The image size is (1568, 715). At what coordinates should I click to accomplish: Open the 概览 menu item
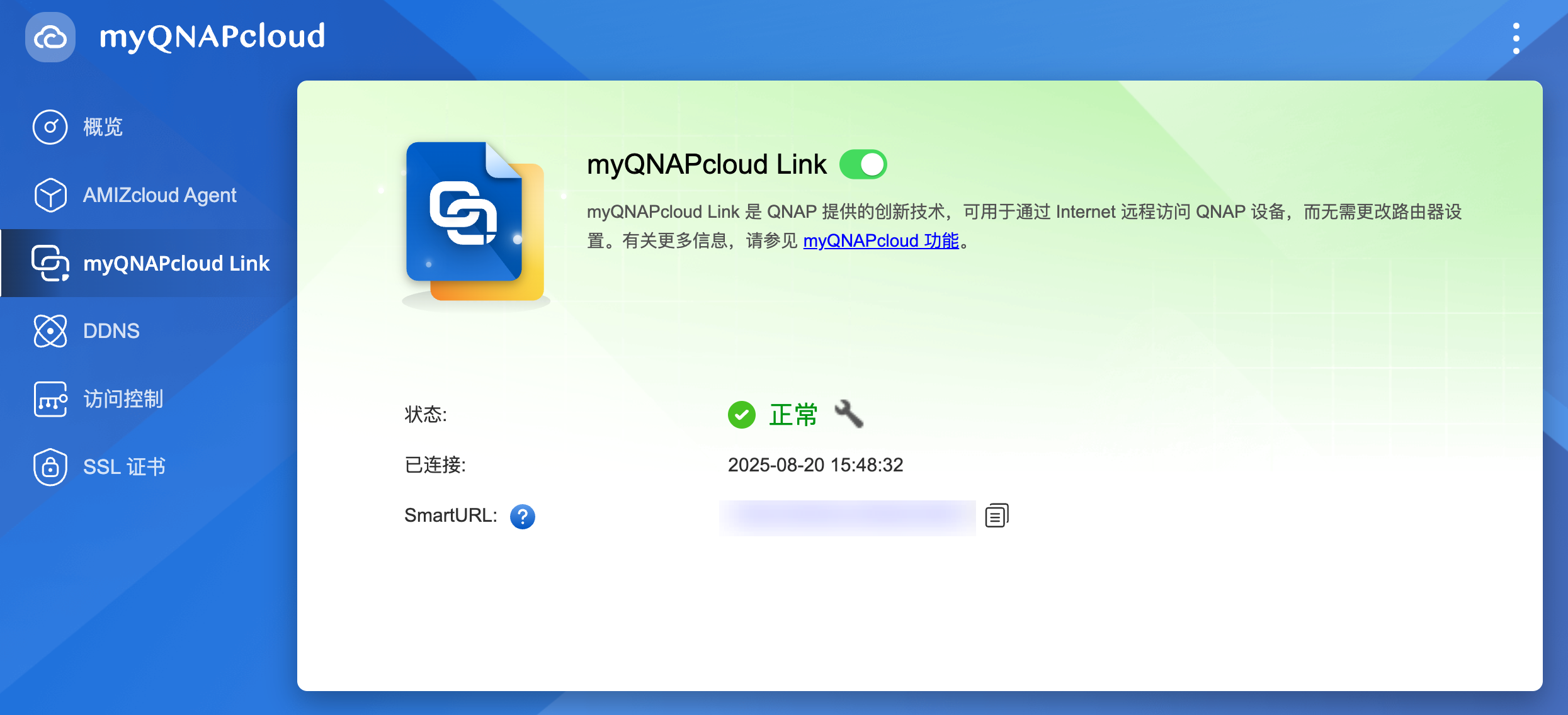[103, 127]
